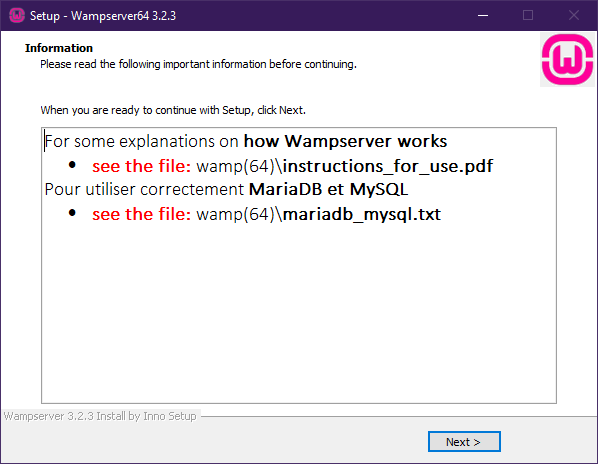Minimize the Setup window
Screen dimensions: 598x464
click(x=483, y=16)
